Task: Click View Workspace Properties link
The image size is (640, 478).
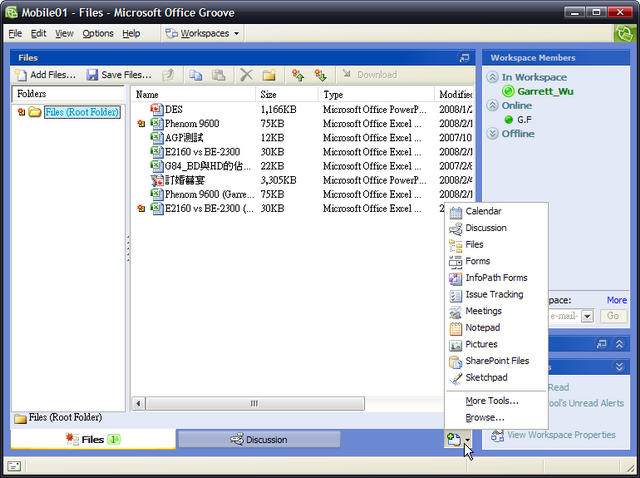Action: click(561, 435)
